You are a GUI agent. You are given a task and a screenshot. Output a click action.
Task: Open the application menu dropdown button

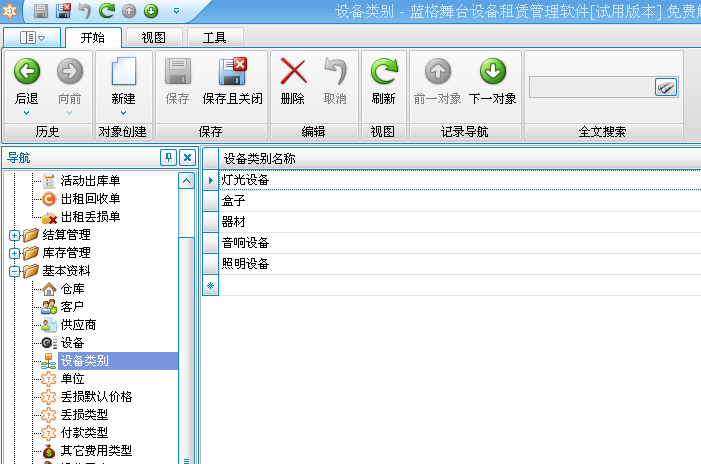coord(32,38)
